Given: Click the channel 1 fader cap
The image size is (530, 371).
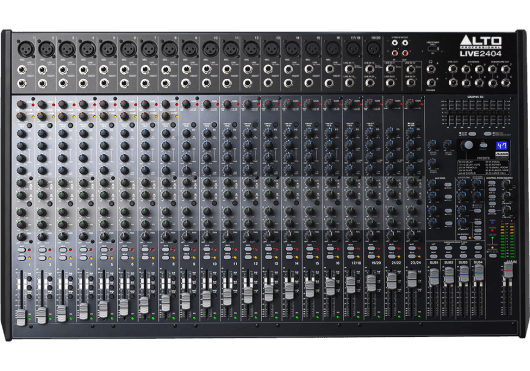Looking at the screenshot, I should [x=21, y=318].
